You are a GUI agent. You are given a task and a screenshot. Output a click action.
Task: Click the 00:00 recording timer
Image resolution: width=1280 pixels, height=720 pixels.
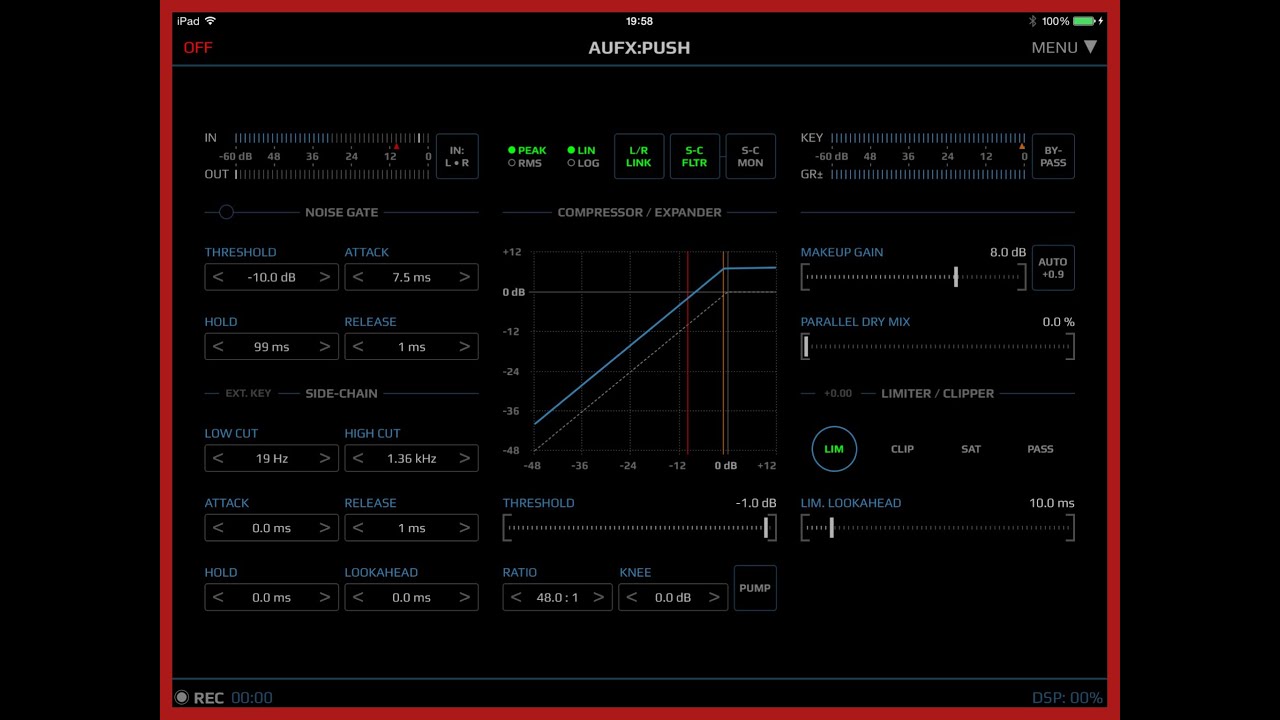[251, 698]
